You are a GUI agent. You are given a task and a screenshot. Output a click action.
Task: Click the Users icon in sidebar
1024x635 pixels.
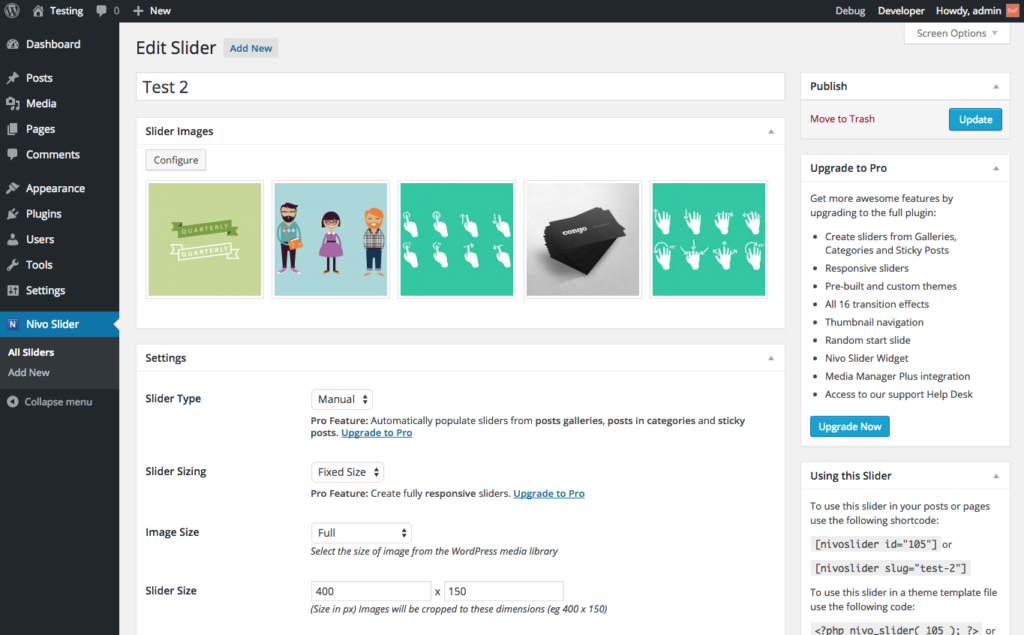[x=14, y=239]
